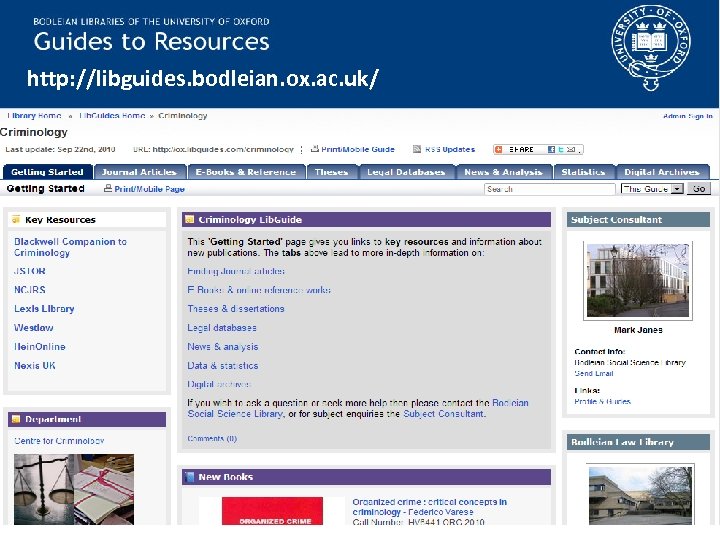Click inside the Search input field

point(550,189)
